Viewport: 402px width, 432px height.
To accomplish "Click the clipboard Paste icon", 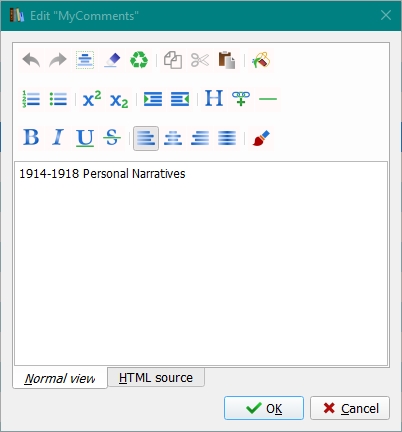I will pos(227,60).
